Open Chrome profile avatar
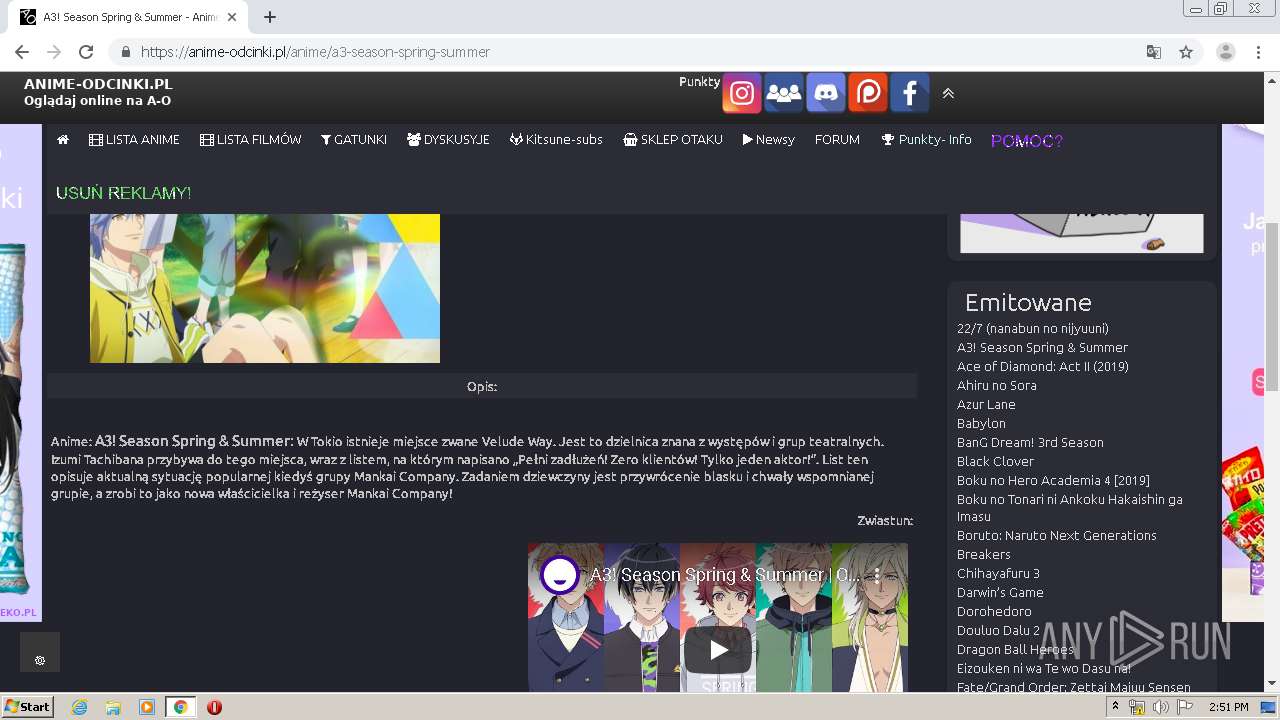The height and width of the screenshot is (720, 1280). coord(1226,52)
